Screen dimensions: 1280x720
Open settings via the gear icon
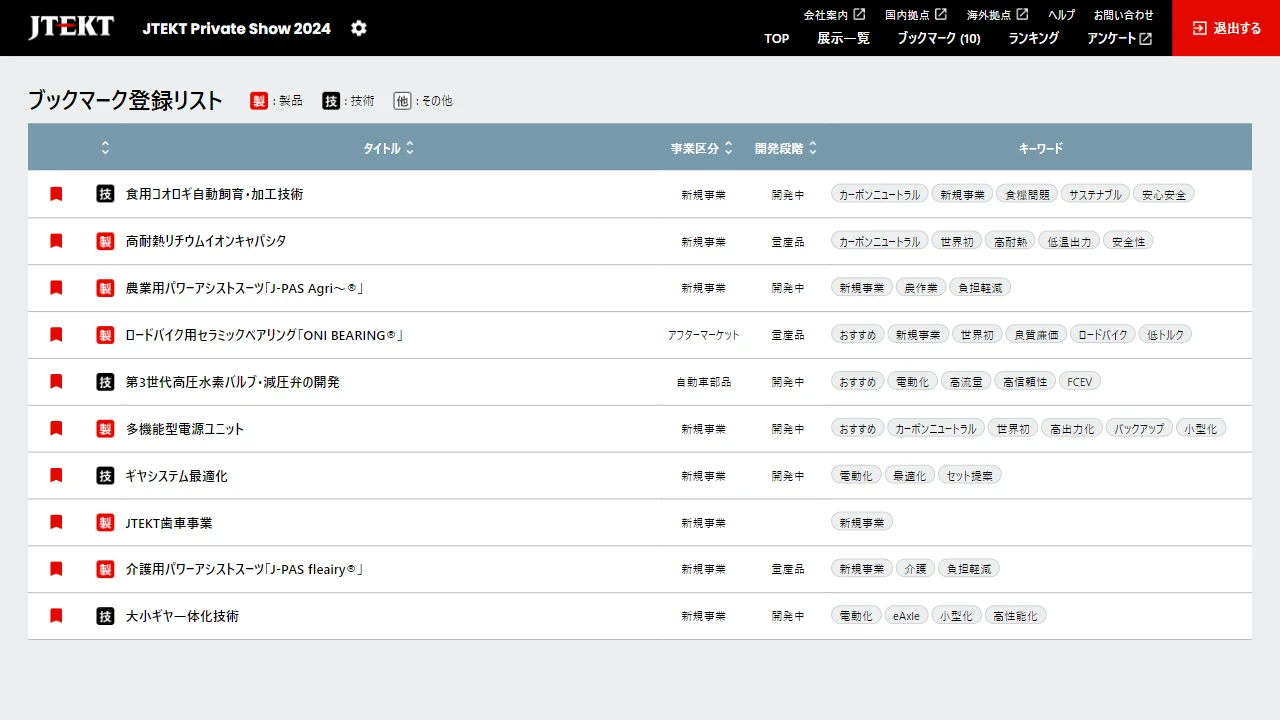click(359, 28)
